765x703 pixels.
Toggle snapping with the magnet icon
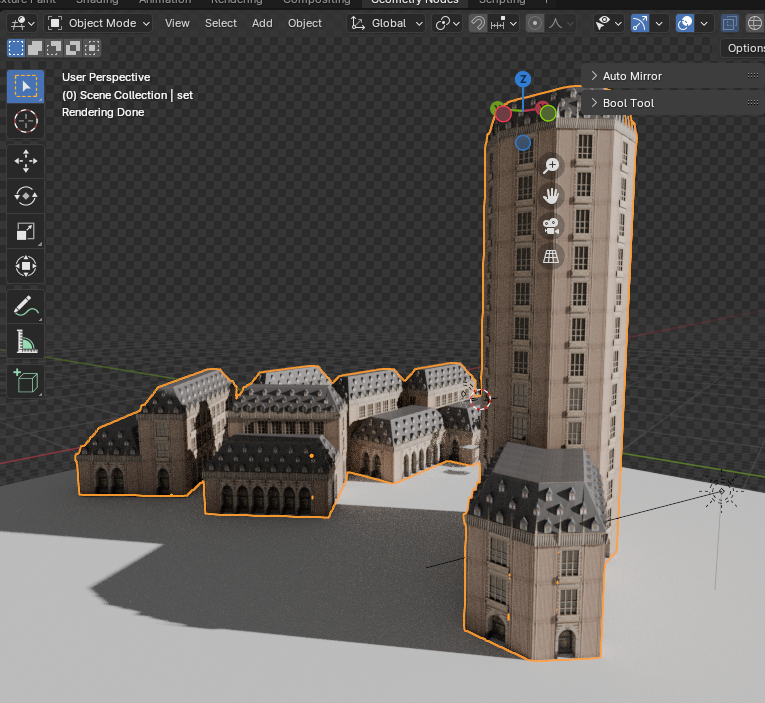tap(479, 23)
